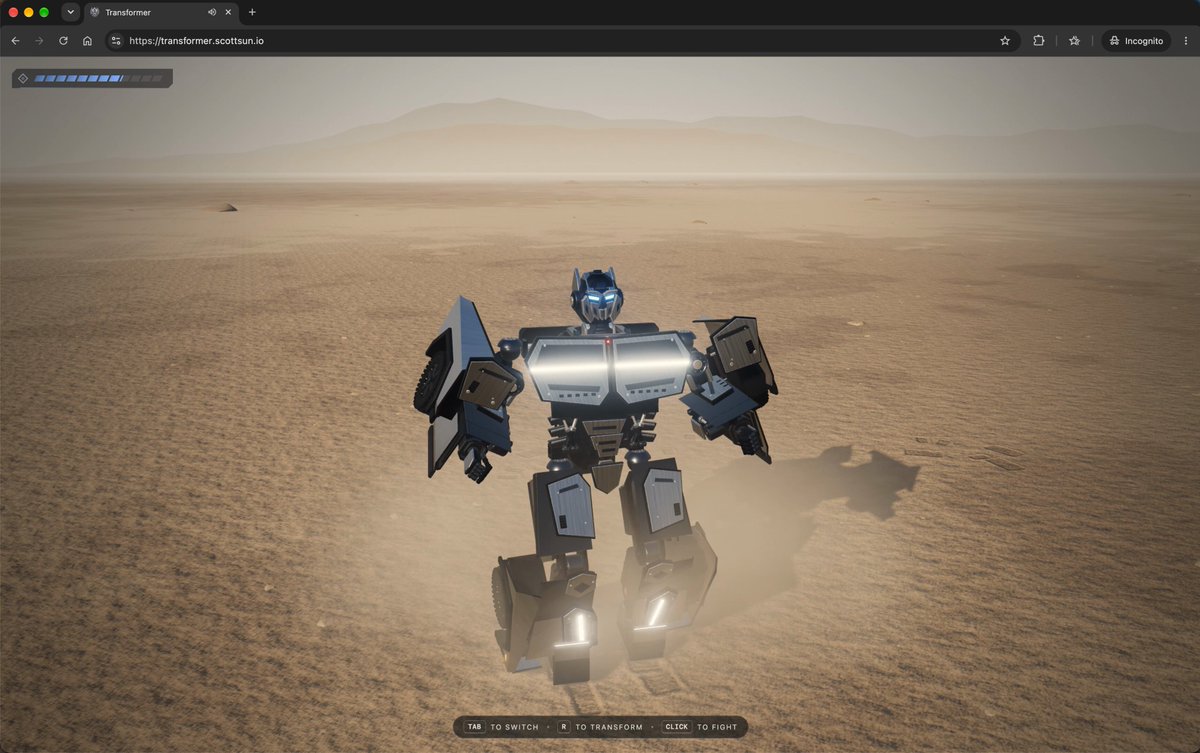Screen dimensions: 1200x753
Task: Go back using browser back arrow
Action: (15, 41)
